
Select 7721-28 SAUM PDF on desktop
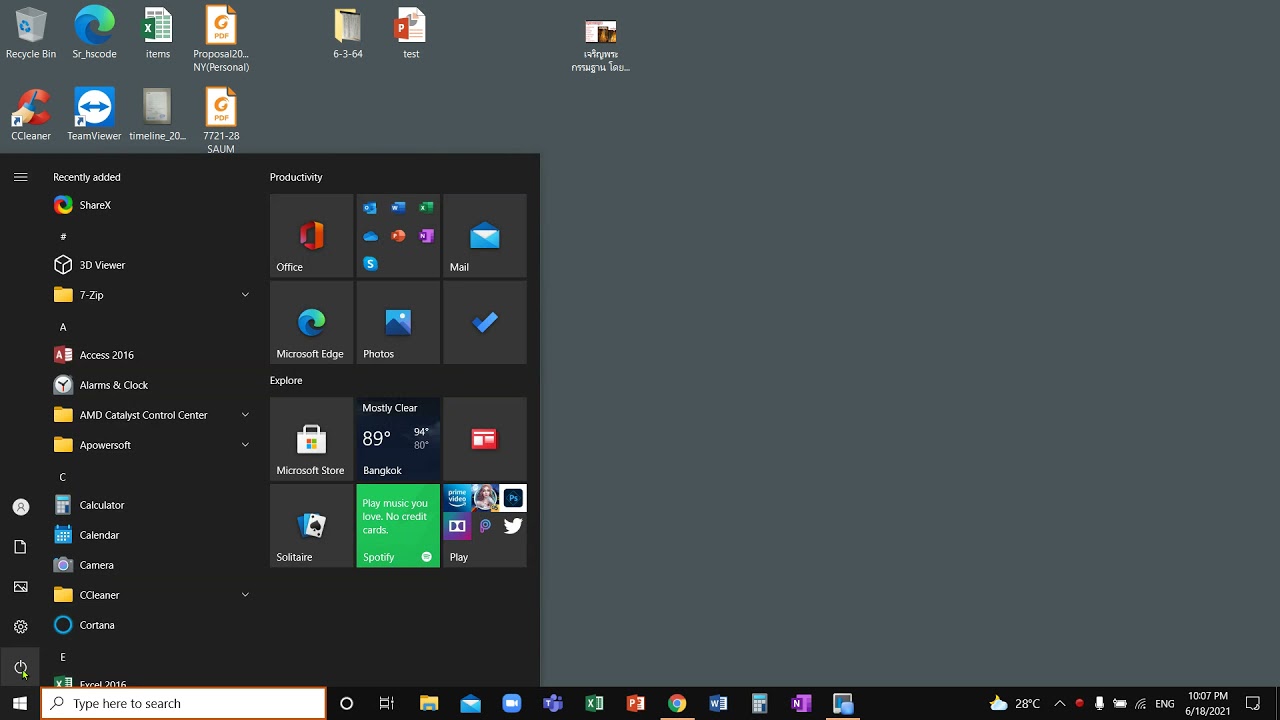point(221,120)
